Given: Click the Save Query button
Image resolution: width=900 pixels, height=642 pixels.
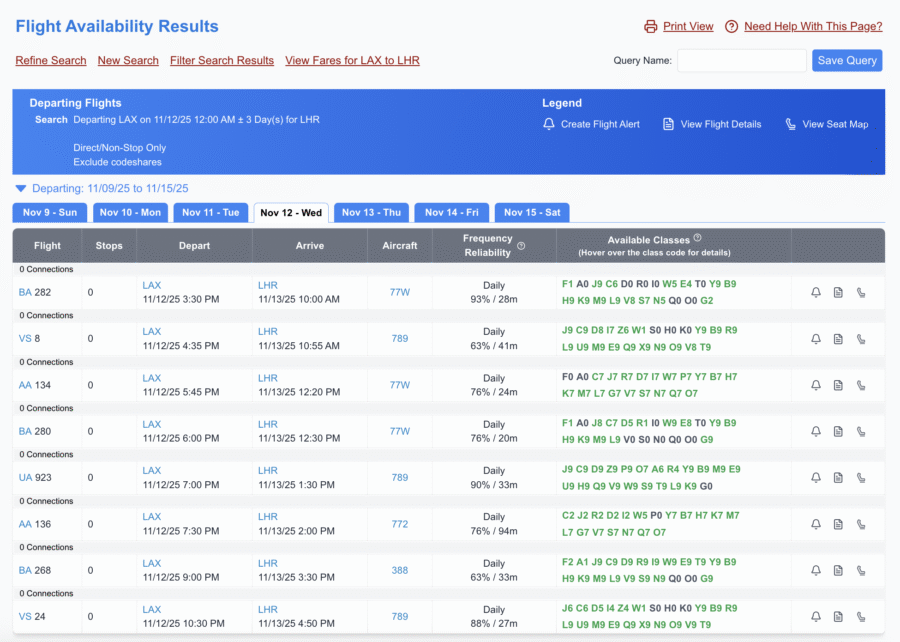Looking at the screenshot, I should tap(846, 60).
